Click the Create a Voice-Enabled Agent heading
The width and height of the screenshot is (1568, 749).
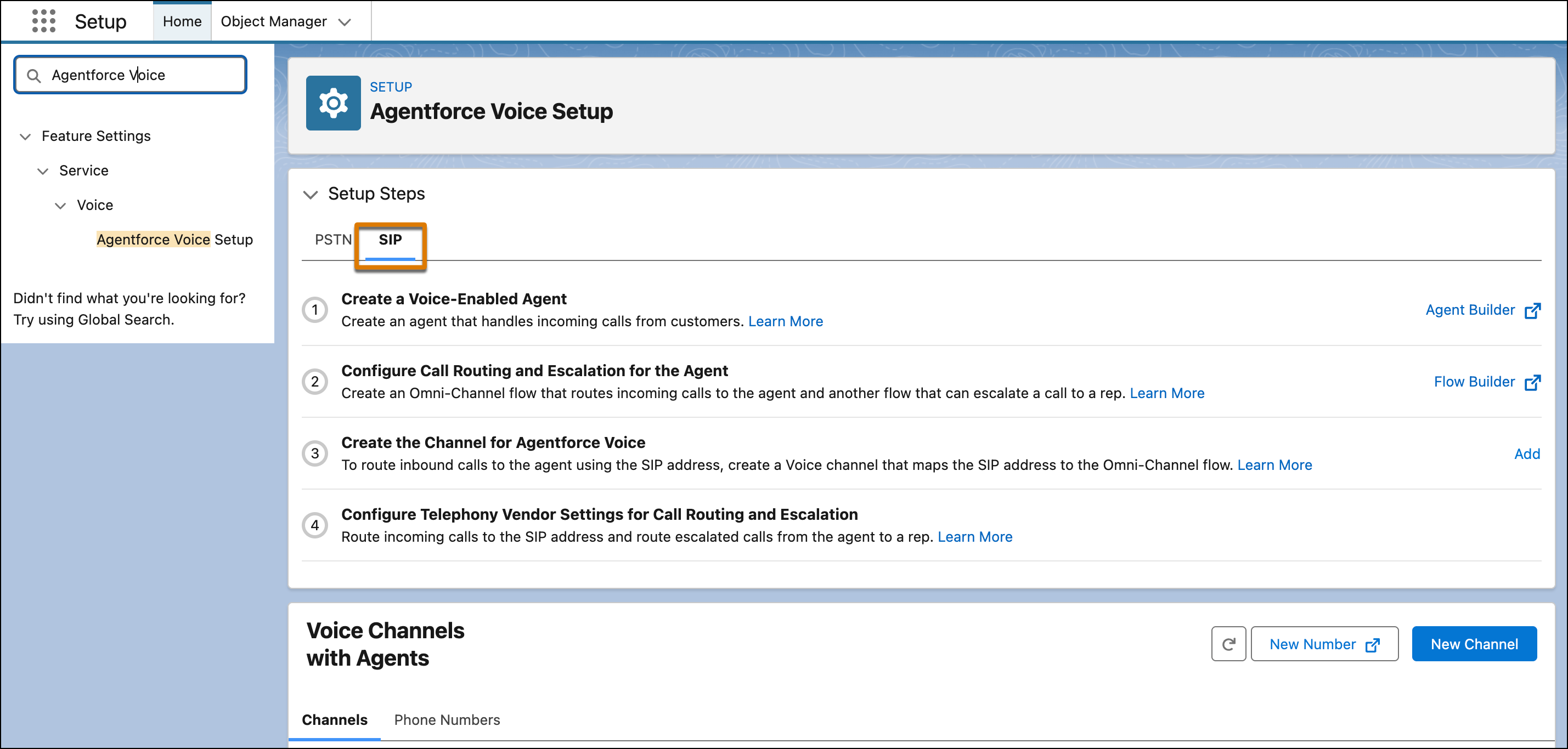pos(454,299)
